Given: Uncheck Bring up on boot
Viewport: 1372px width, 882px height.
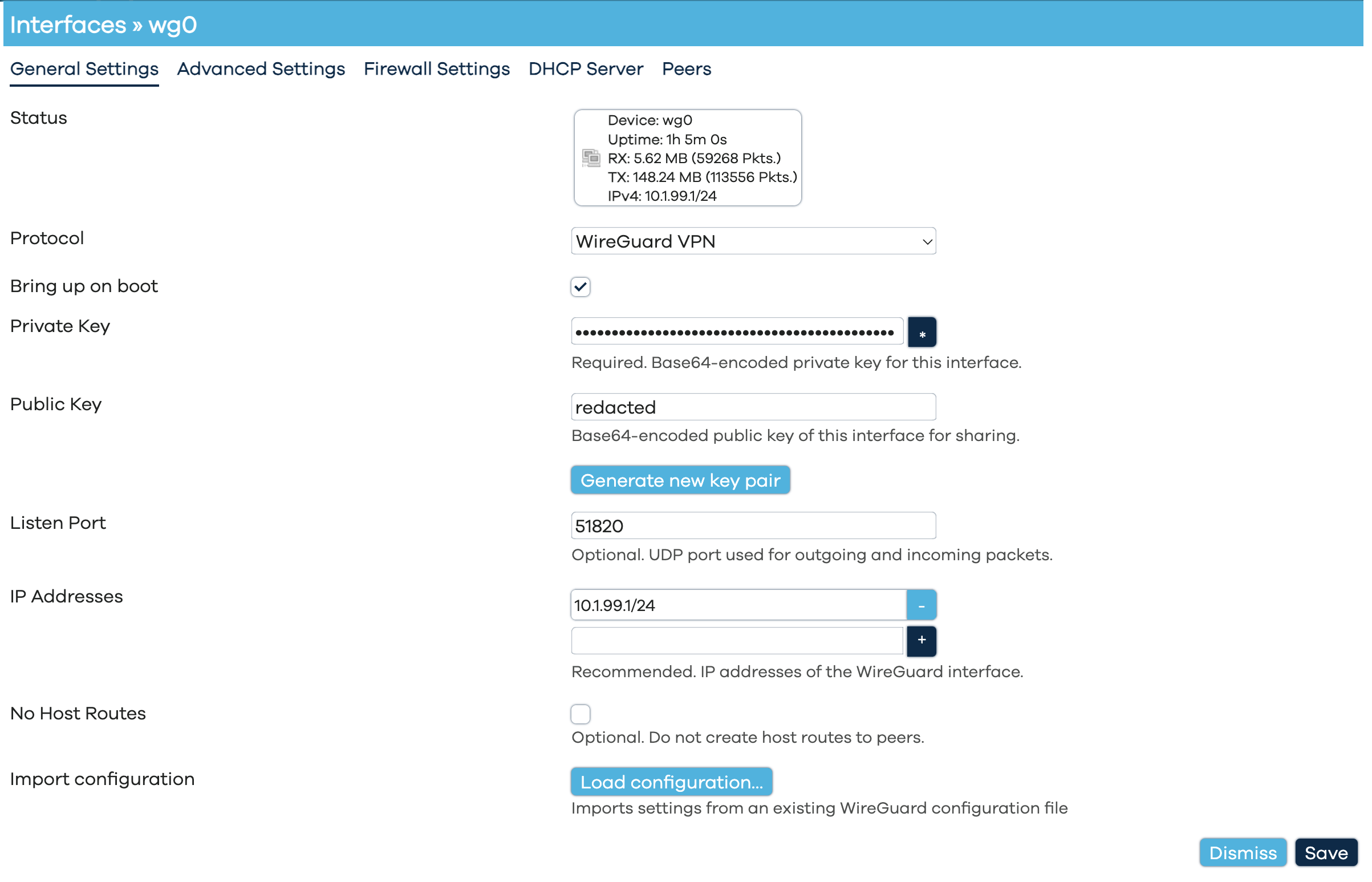Looking at the screenshot, I should point(581,287).
